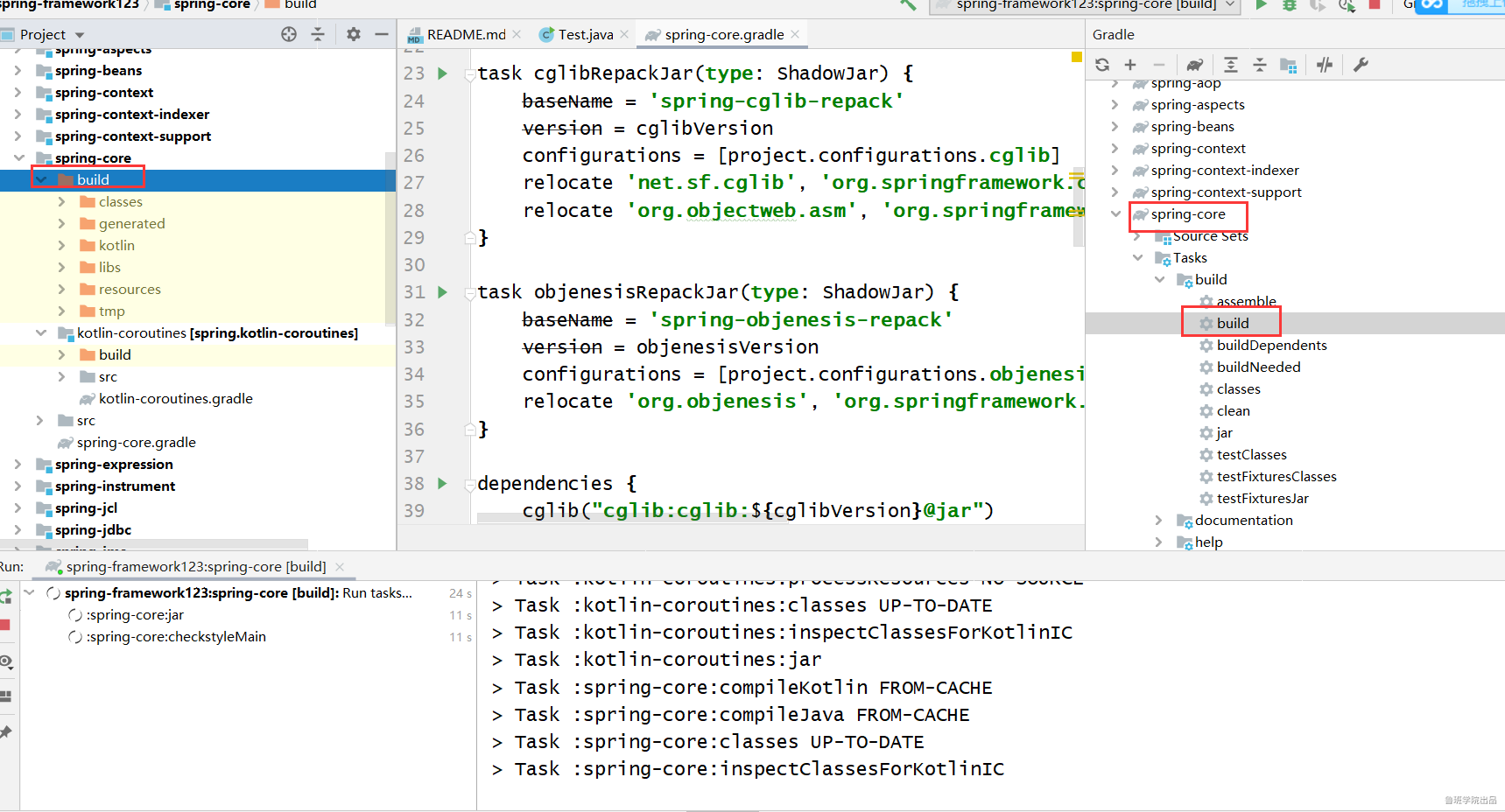Click the layout icon in Run panel sidebar
The image size is (1505, 812).
coord(6,696)
